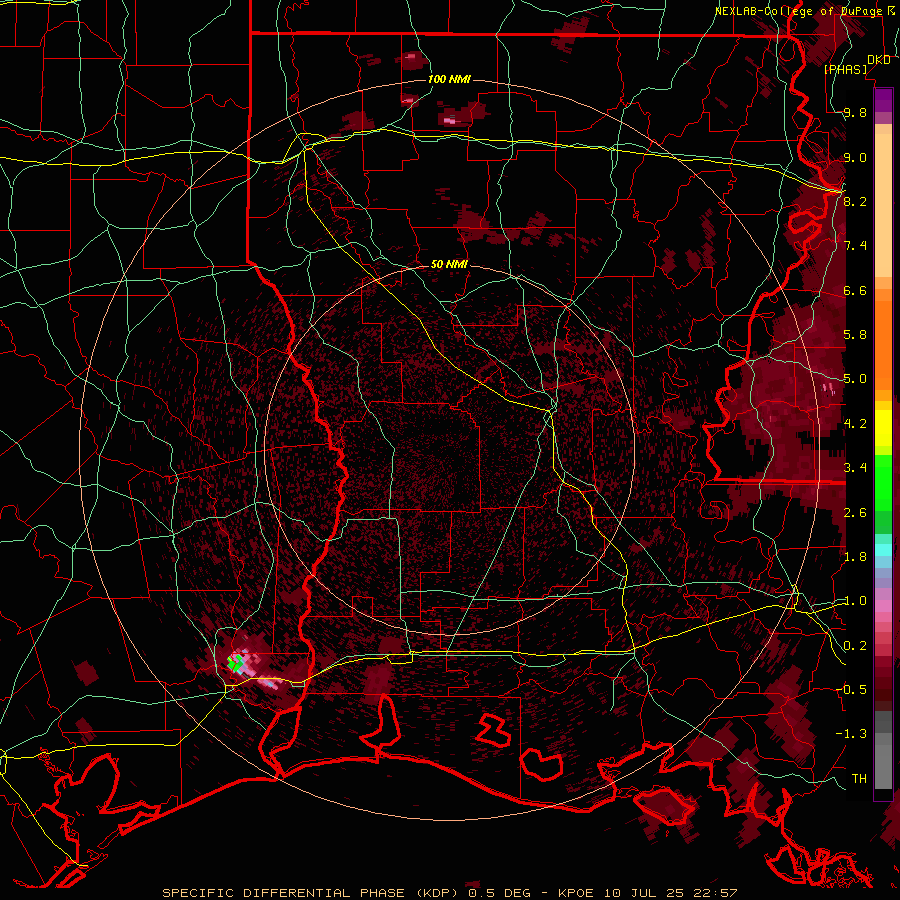Image resolution: width=900 pixels, height=900 pixels.
Task: Select the 4.2 value on the scale
Action: [x=855, y=424]
